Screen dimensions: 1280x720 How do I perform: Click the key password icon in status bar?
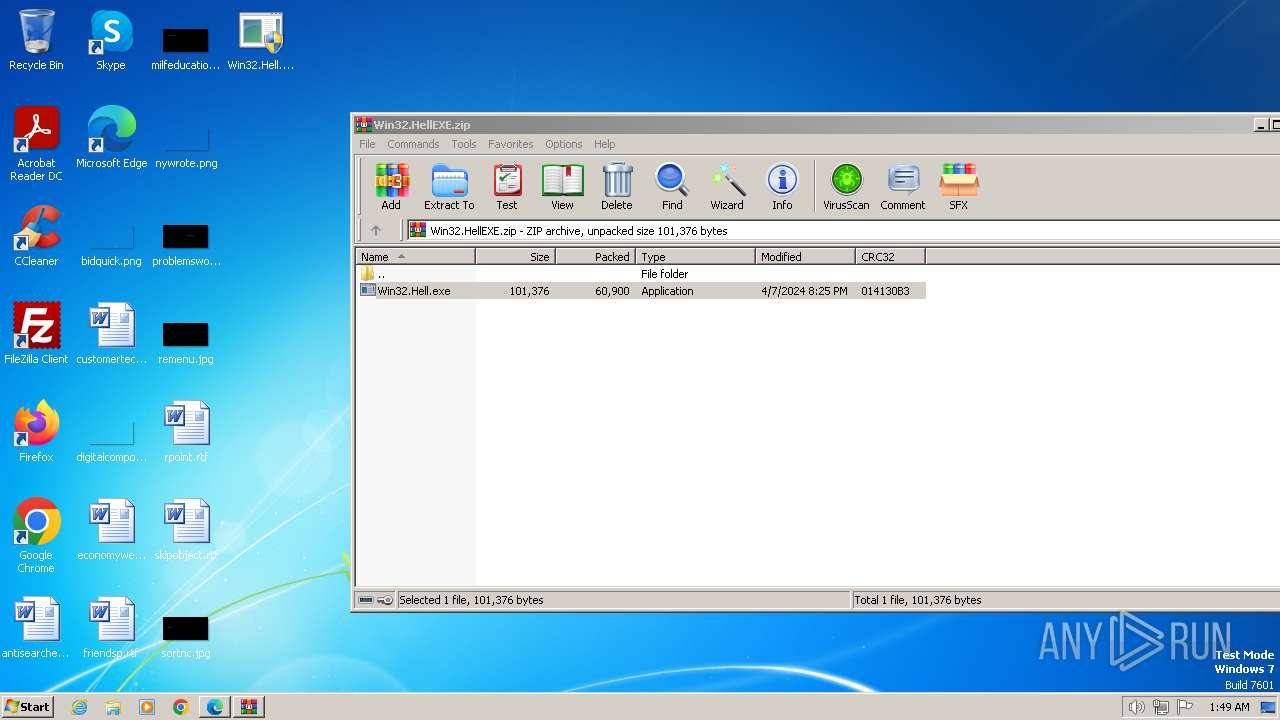coord(385,600)
